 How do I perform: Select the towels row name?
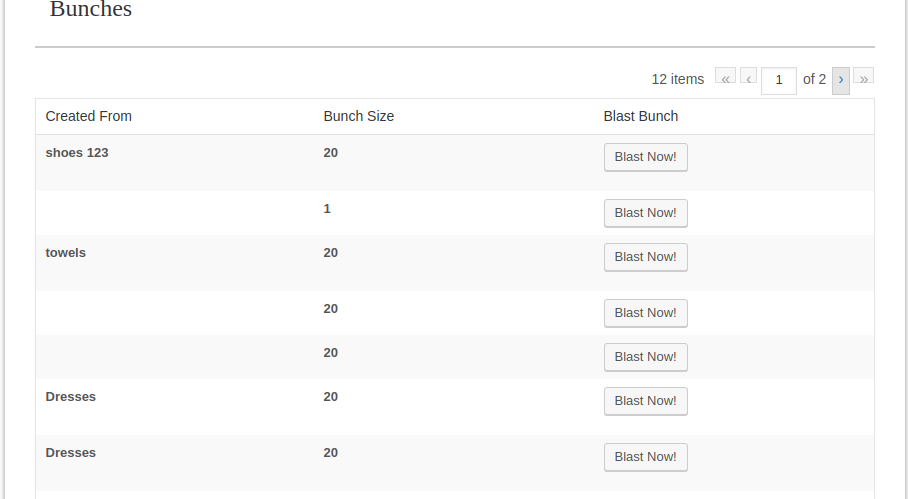click(x=66, y=253)
